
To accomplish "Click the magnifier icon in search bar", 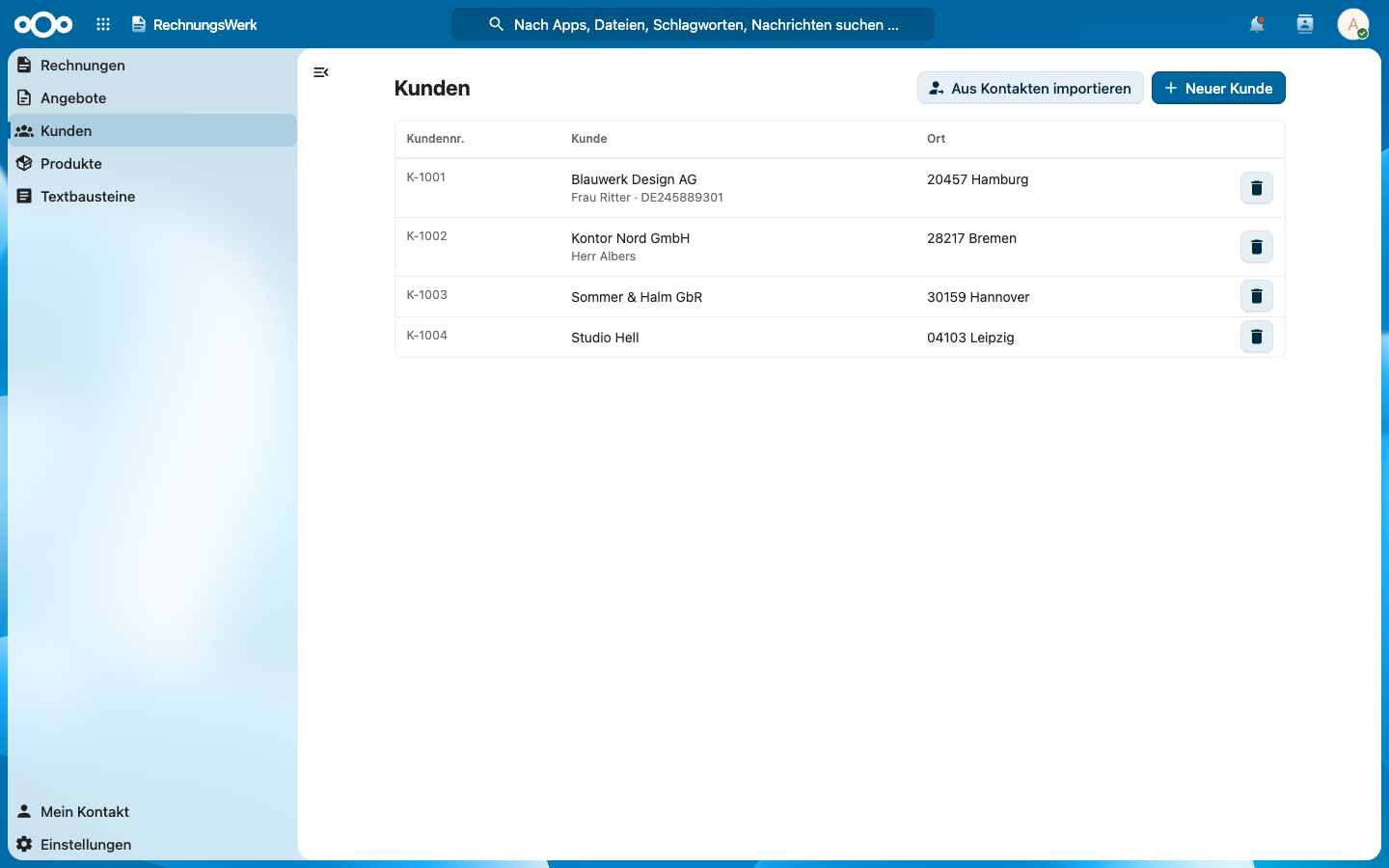I will 496,24.
